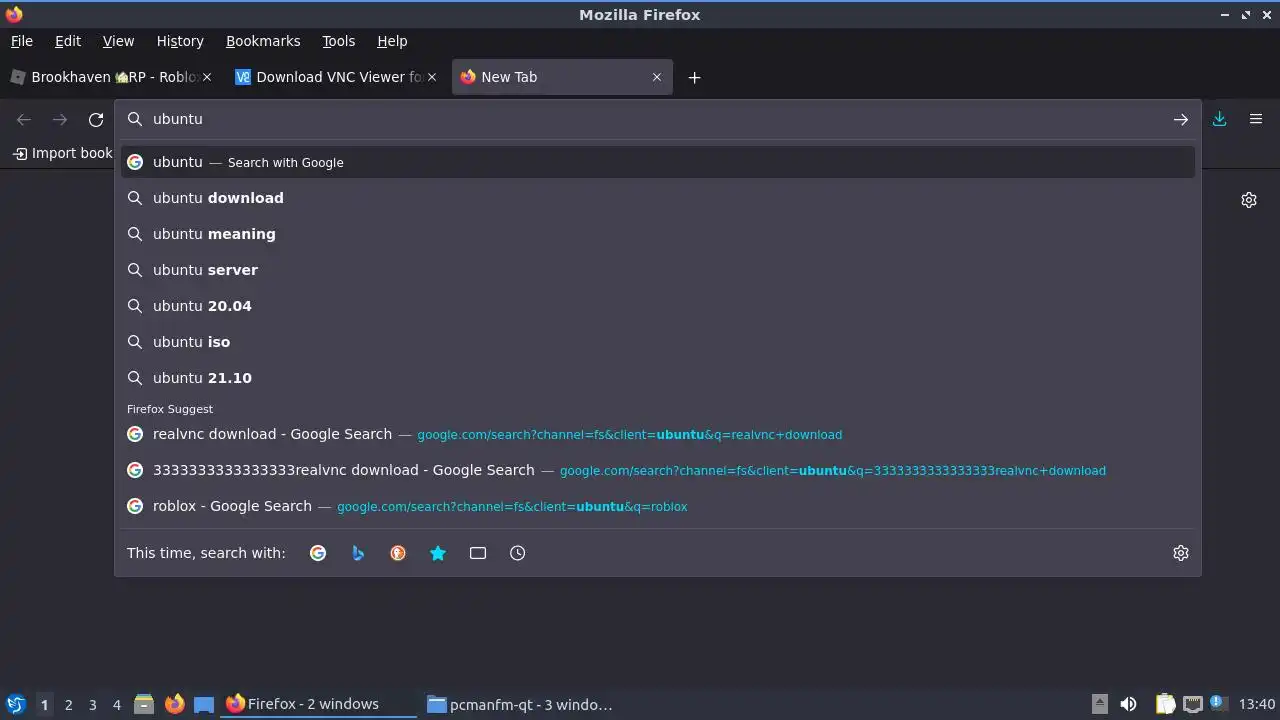1280x720 pixels.
Task: Switch to virtual desktop 4
Action: coord(116,704)
